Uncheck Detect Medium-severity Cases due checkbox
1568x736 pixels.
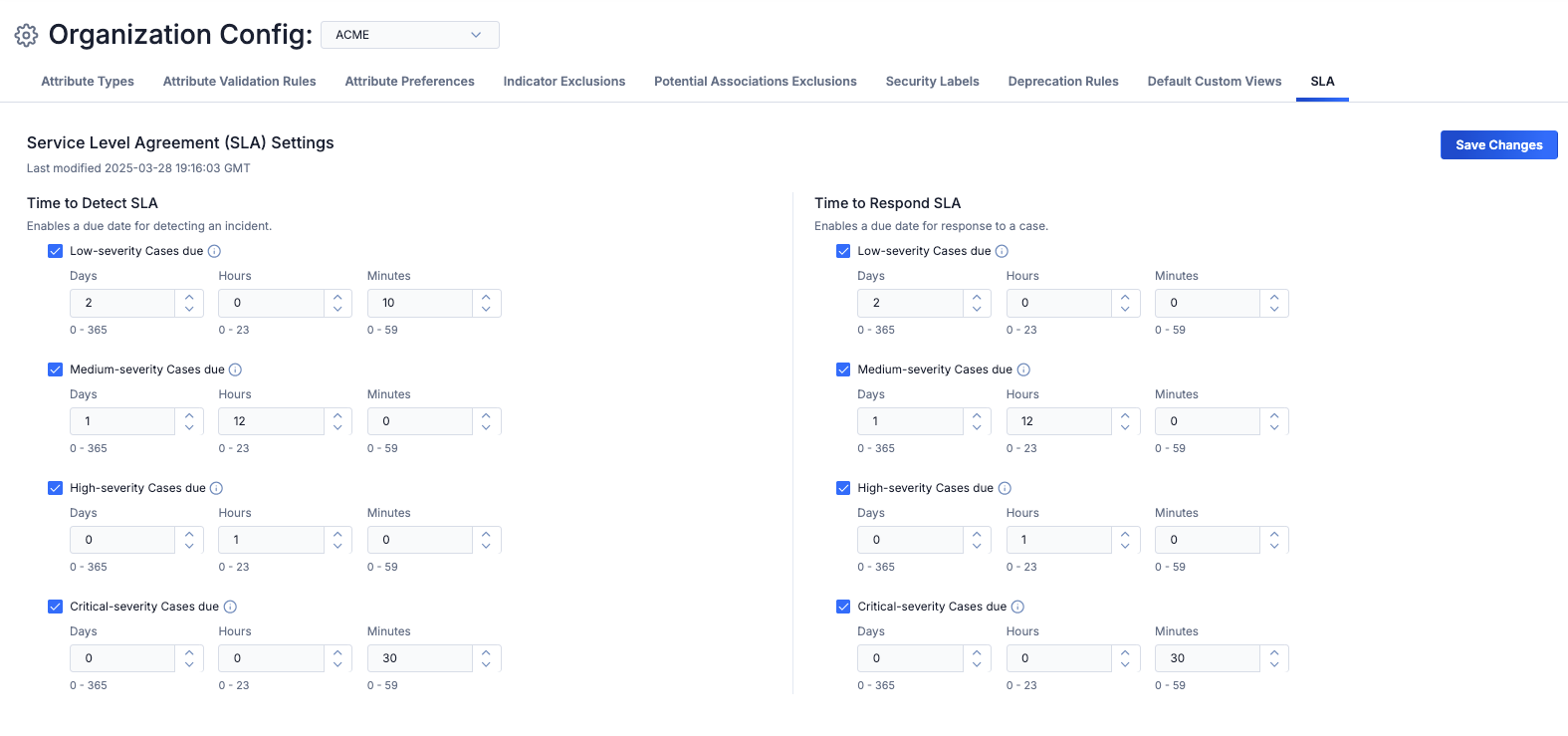coord(56,369)
